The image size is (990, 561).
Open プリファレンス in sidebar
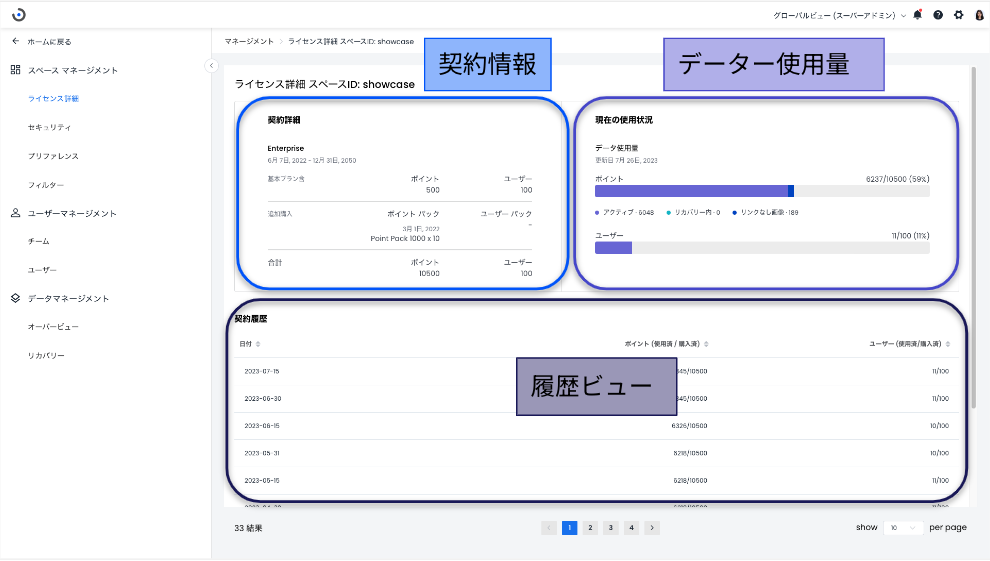point(53,156)
